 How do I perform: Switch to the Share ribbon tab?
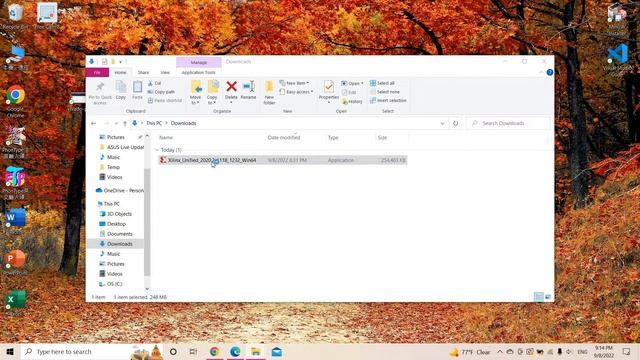pos(143,72)
